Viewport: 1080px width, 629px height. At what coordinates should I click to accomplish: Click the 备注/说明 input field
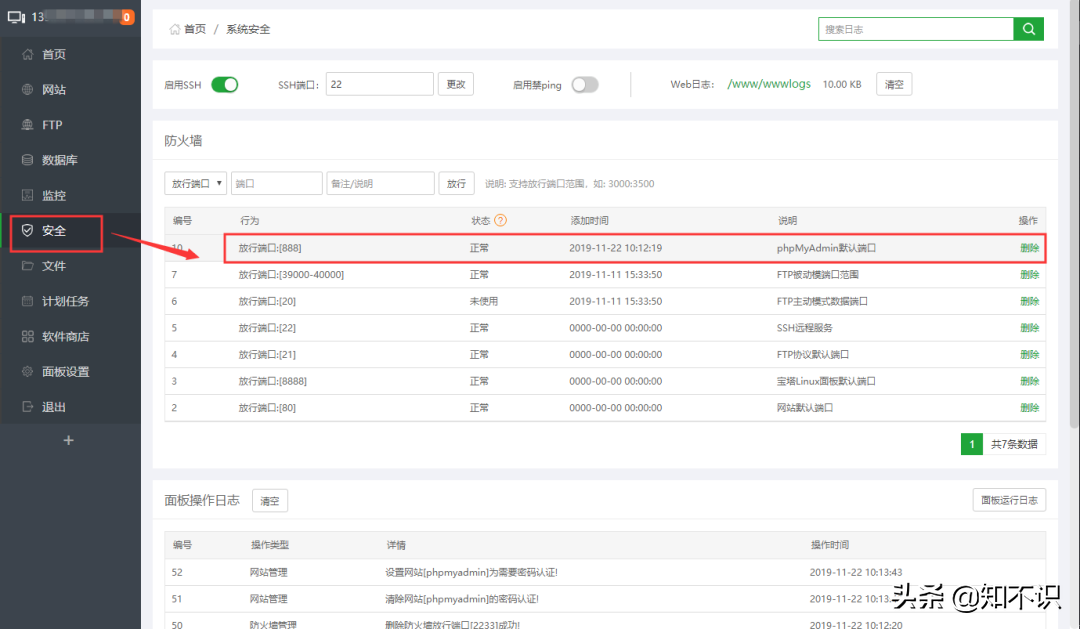[x=380, y=184]
